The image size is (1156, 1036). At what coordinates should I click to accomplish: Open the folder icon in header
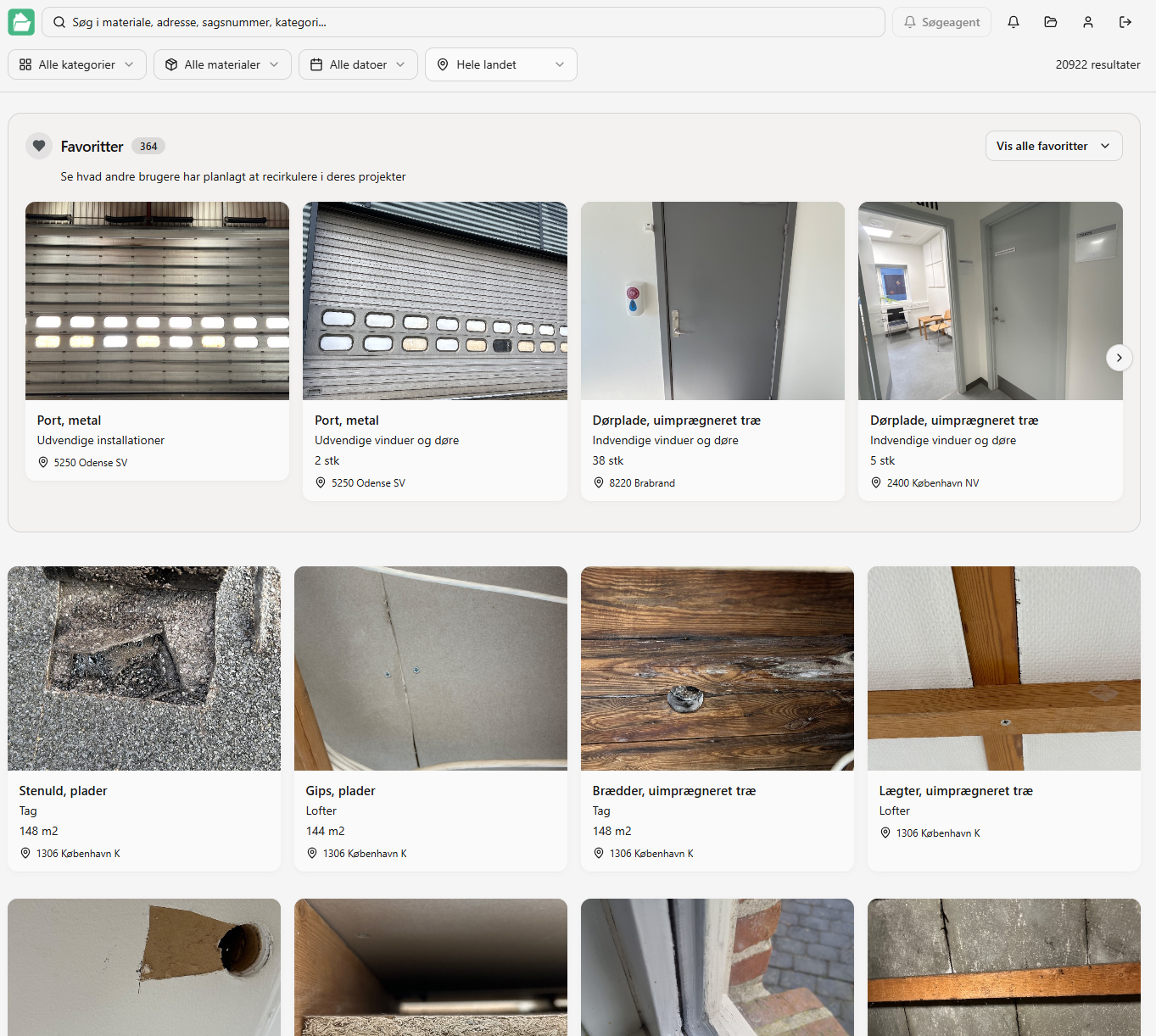1050,22
